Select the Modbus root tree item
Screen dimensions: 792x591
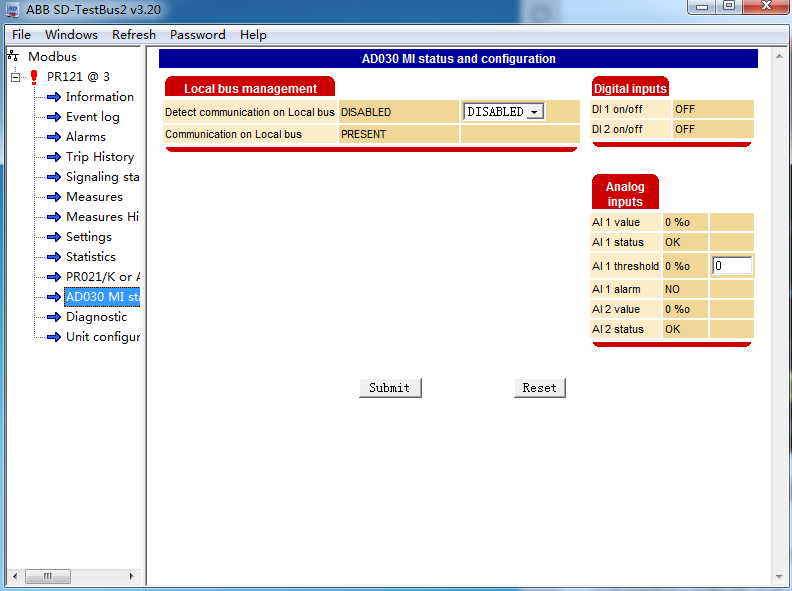pos(53,57)
